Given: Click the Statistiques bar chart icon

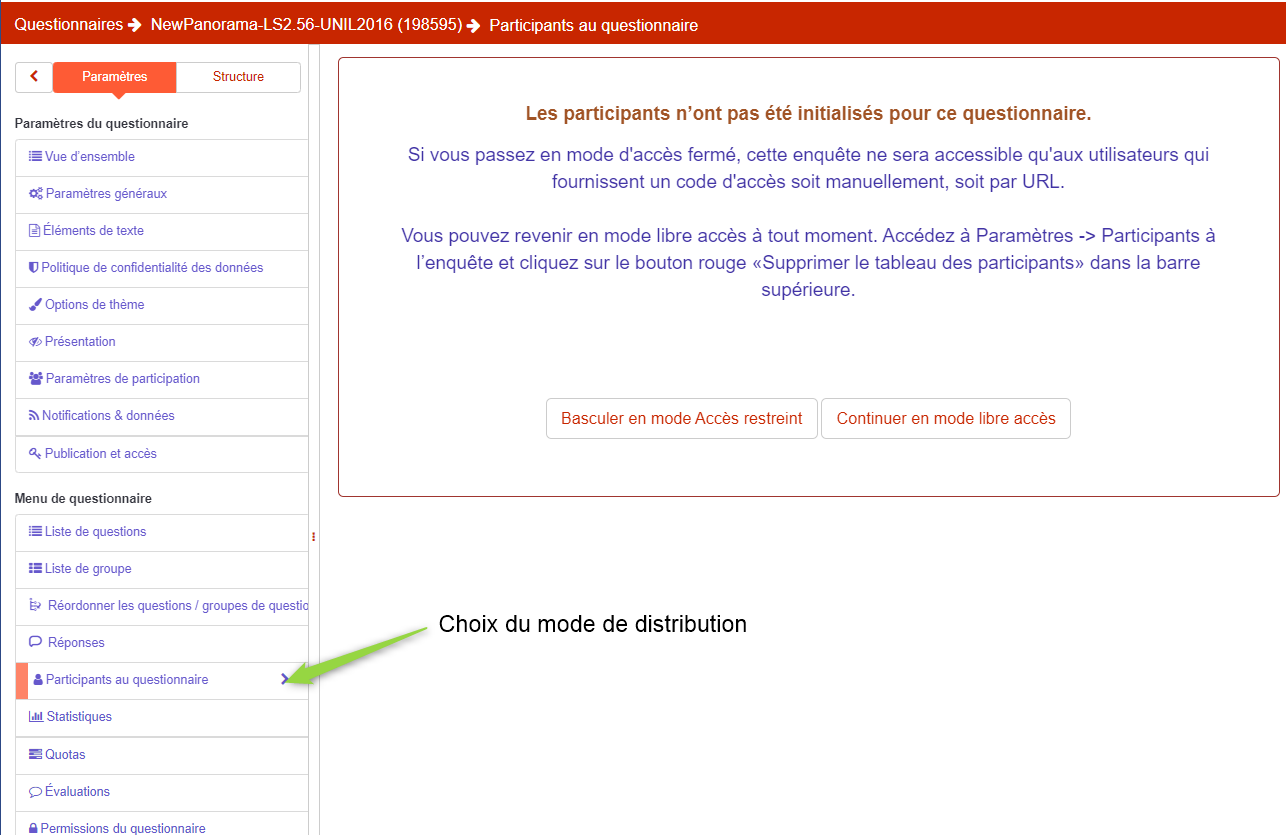Looking at the screenshot, I should coord(36,717).
